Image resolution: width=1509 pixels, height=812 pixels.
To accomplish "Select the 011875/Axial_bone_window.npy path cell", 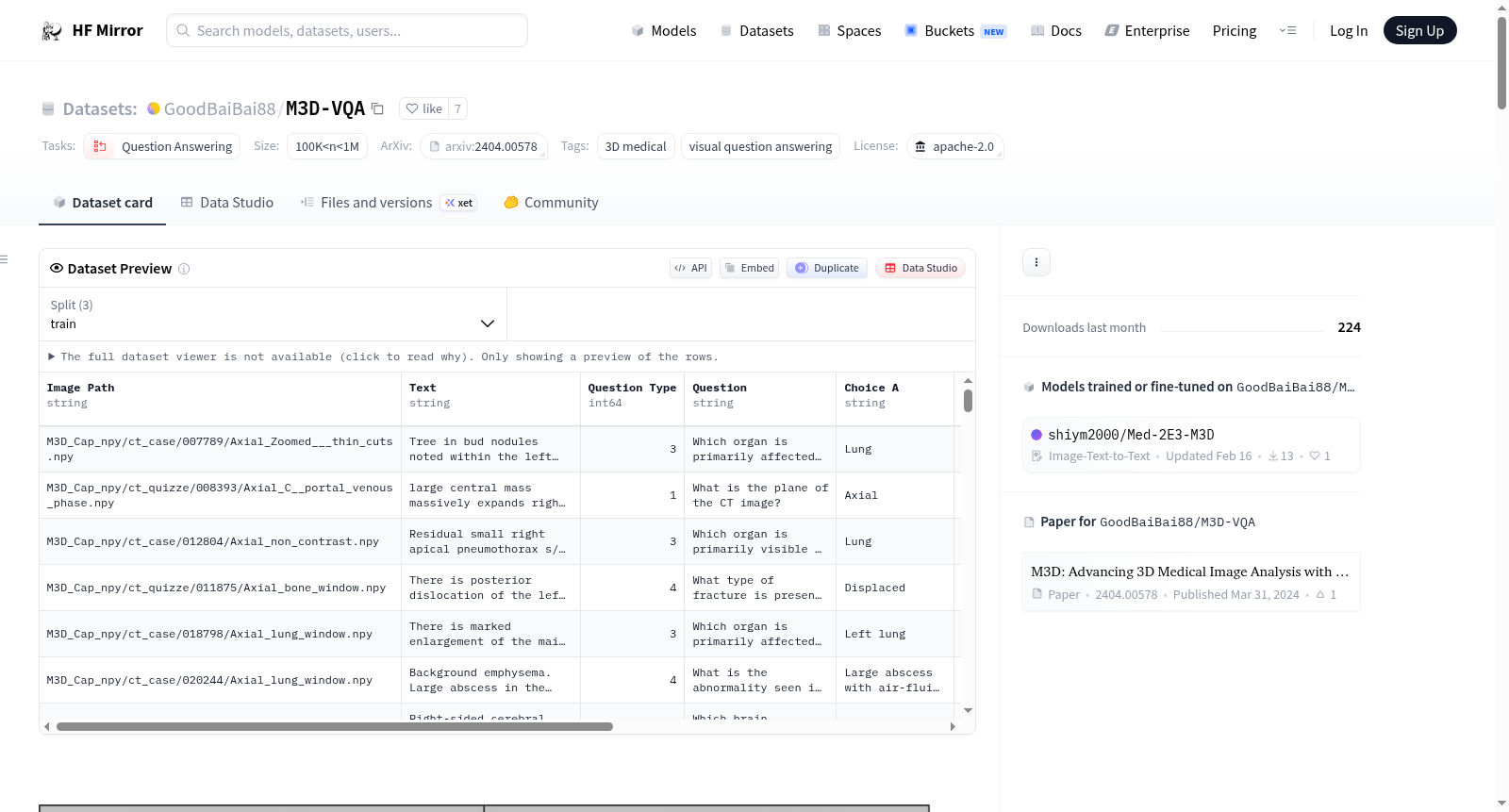I will point(221,588).
